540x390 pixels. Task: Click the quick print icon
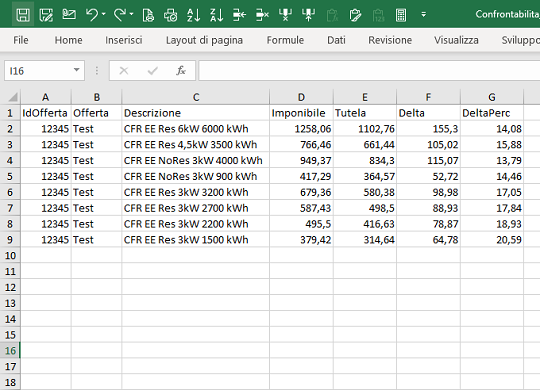[170, 15]
